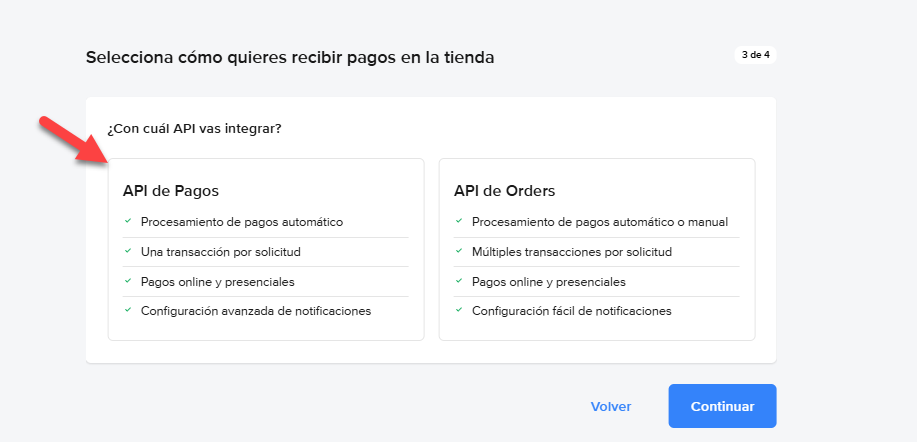Click checkmark beside "Pagos online y presenciales" in Orders card
Screen dimensions: 917x442
pyautogui.click(x=458, y=281)
